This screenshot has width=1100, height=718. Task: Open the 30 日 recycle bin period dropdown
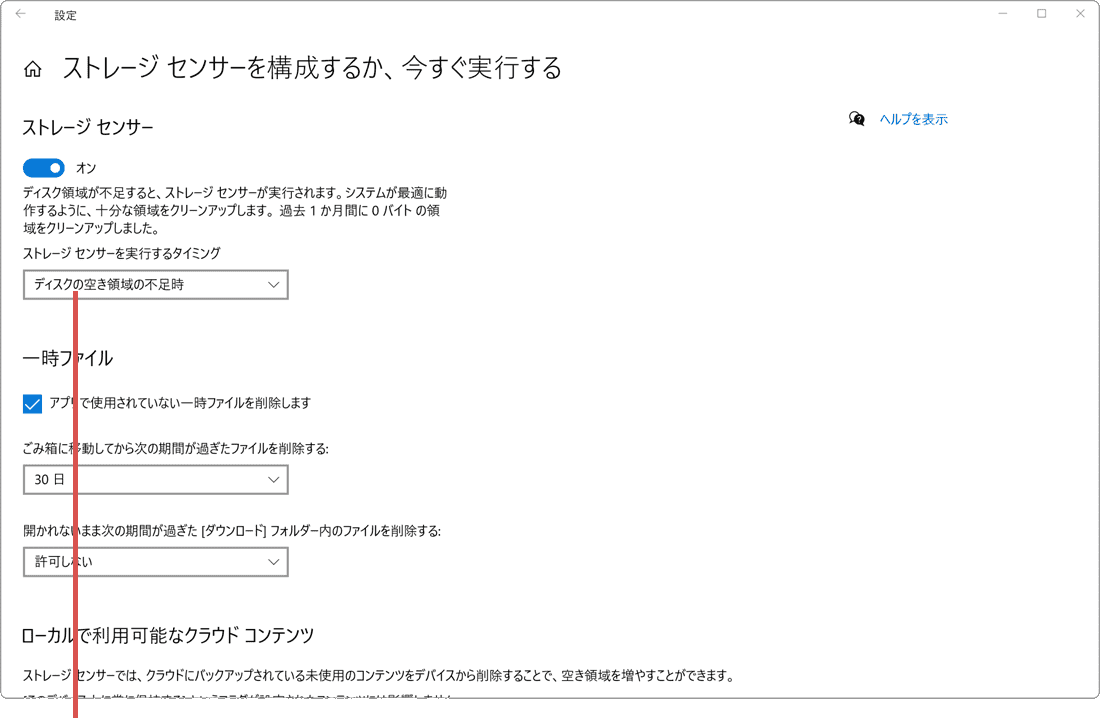coord(155,479)
